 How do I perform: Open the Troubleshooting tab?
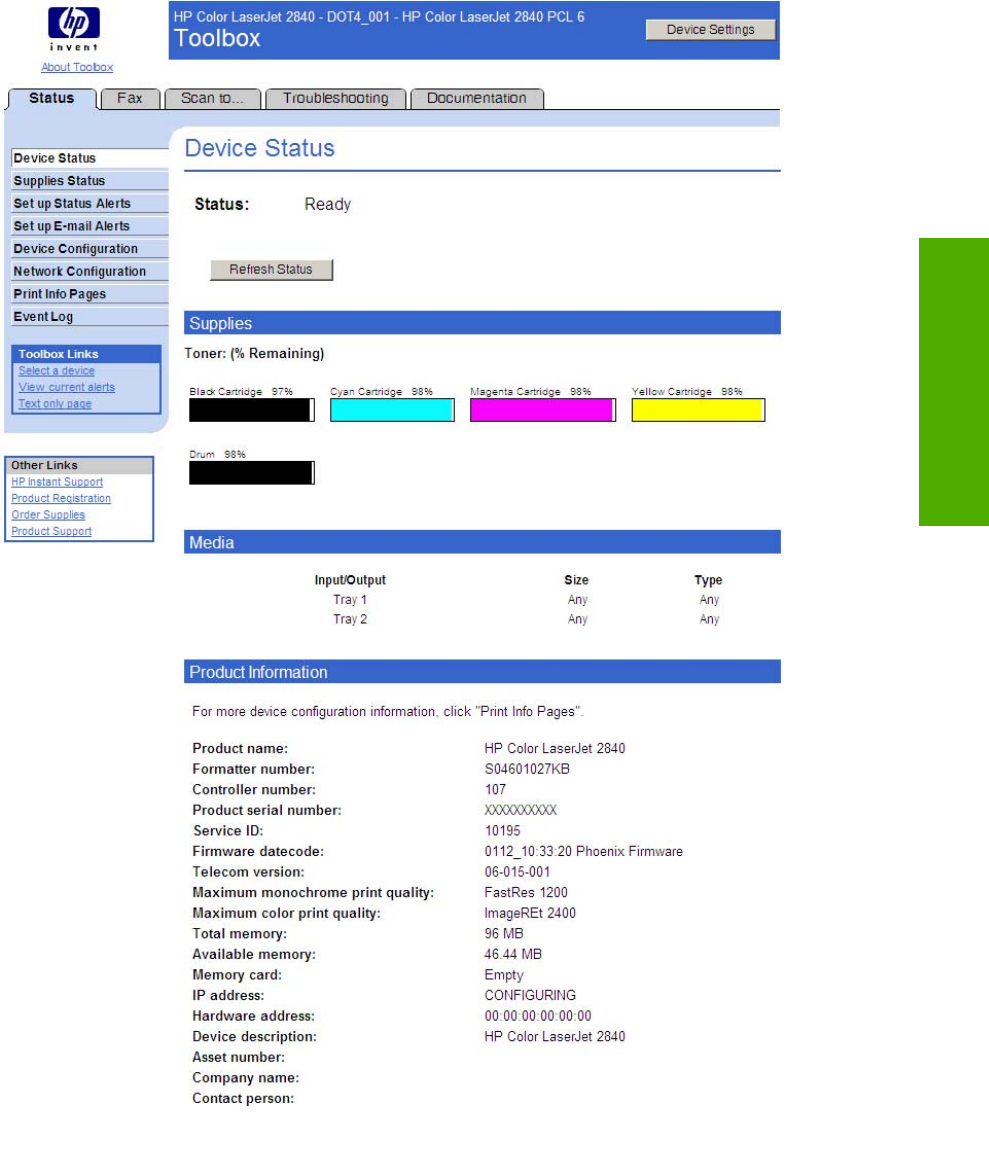pos(336,98)
